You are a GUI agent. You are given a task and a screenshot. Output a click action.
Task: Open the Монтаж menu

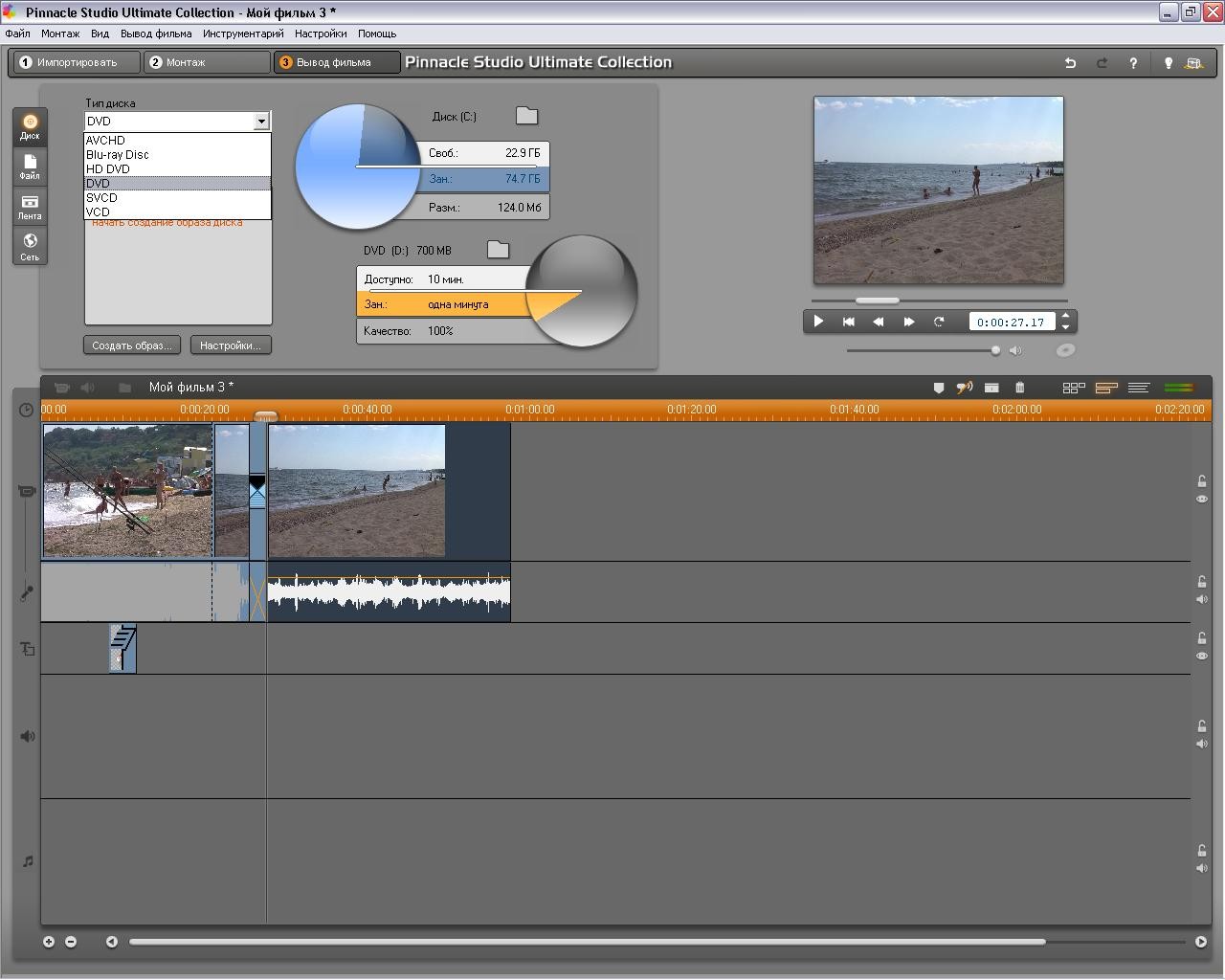(60, 33)
